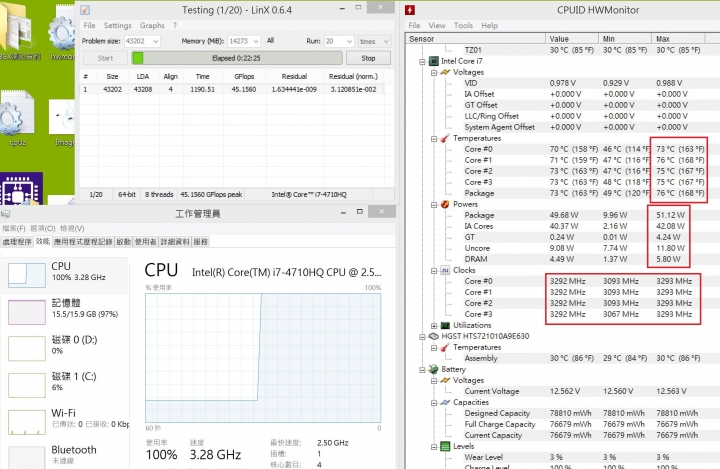Open the purple chip desktop icon

[21, 188]
